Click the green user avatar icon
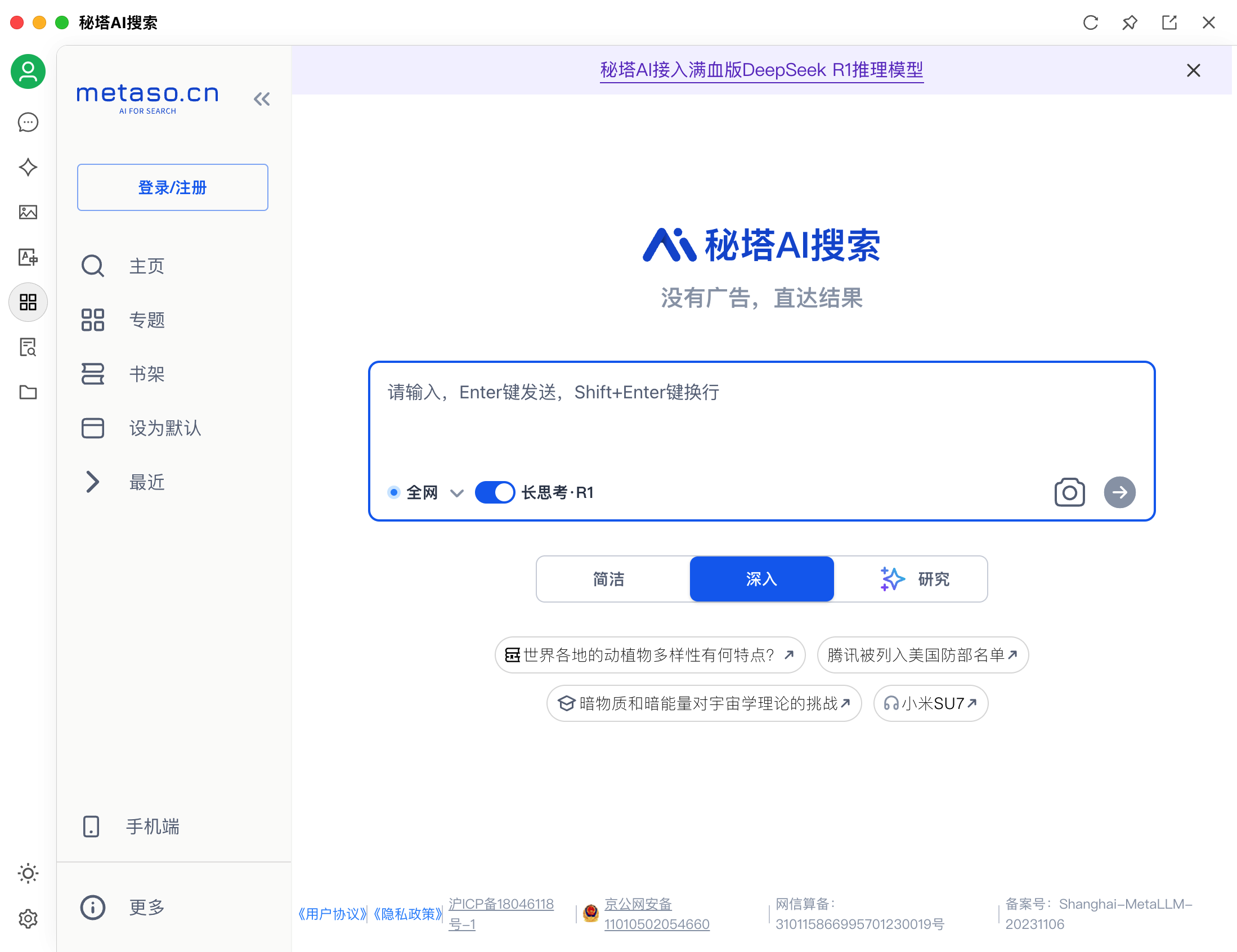The image size is (1237, 952). 28,71
